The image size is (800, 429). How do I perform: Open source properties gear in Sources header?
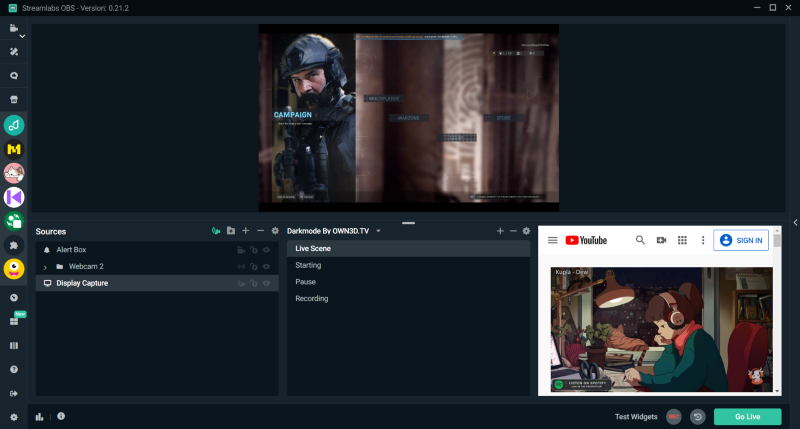(x=275, y=231)
